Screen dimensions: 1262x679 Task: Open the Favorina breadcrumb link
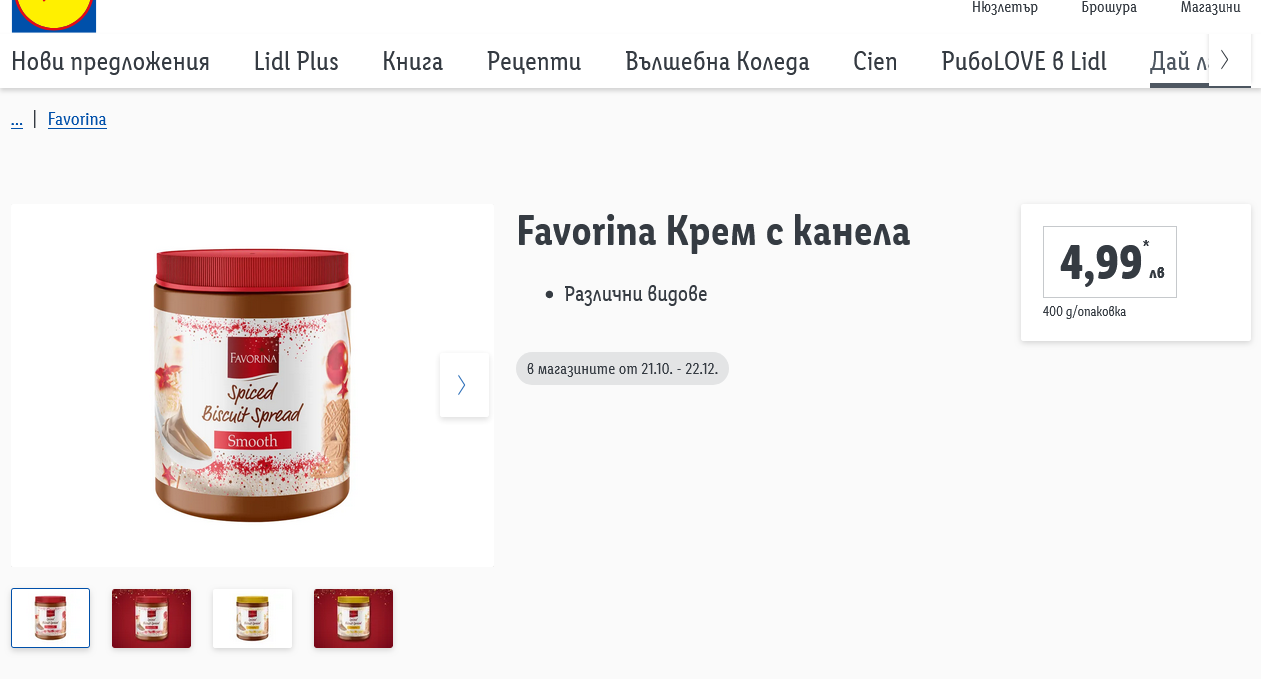click(x=77, y=119)
